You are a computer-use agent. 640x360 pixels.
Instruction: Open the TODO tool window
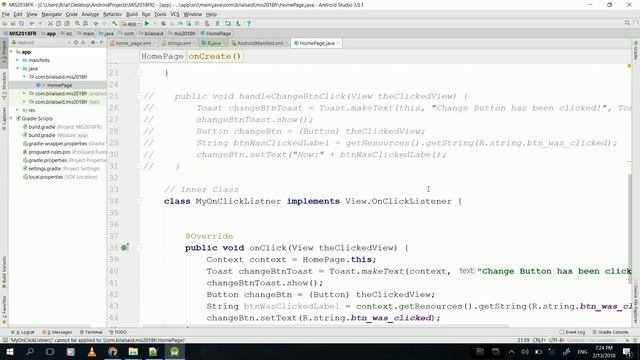tap(118, 332)
